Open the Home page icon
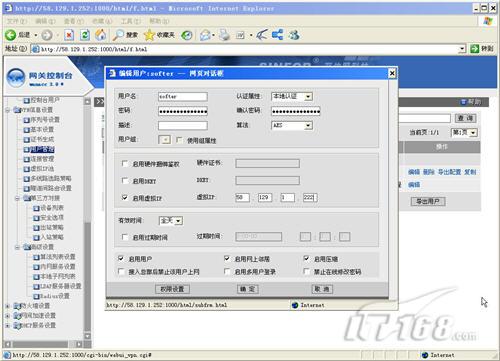This screenshot has height=361, width=500. [101, 35]
